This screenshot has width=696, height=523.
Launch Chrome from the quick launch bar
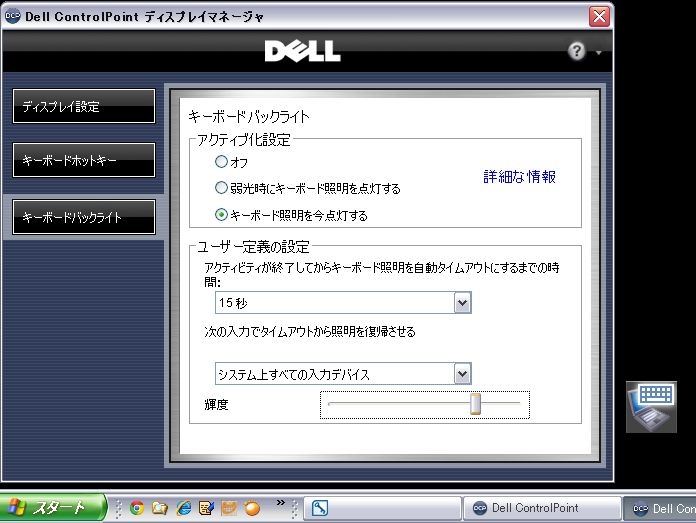[137, 507]
